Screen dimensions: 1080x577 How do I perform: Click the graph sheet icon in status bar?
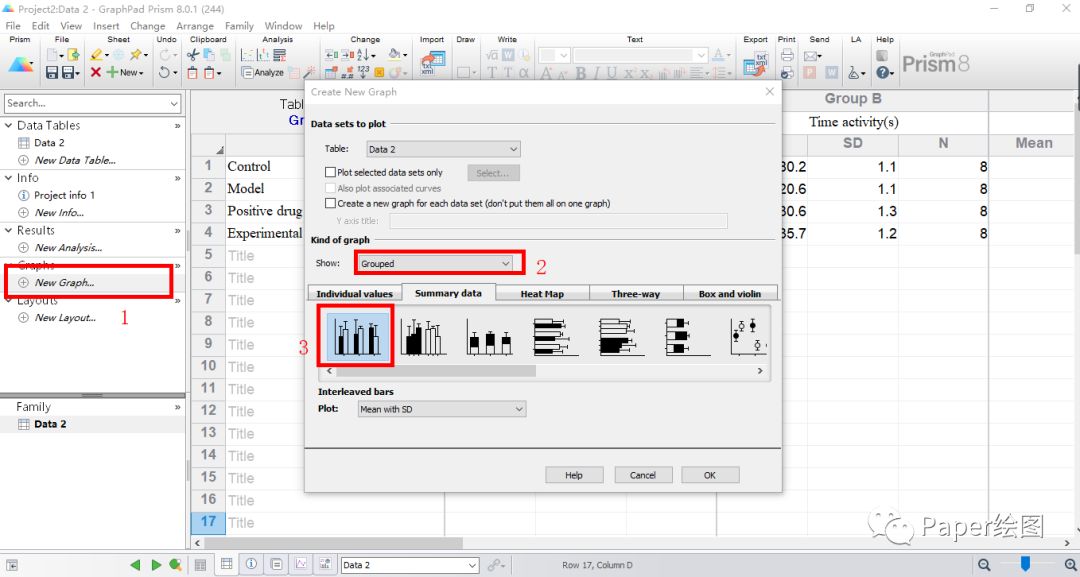point(301,564)
